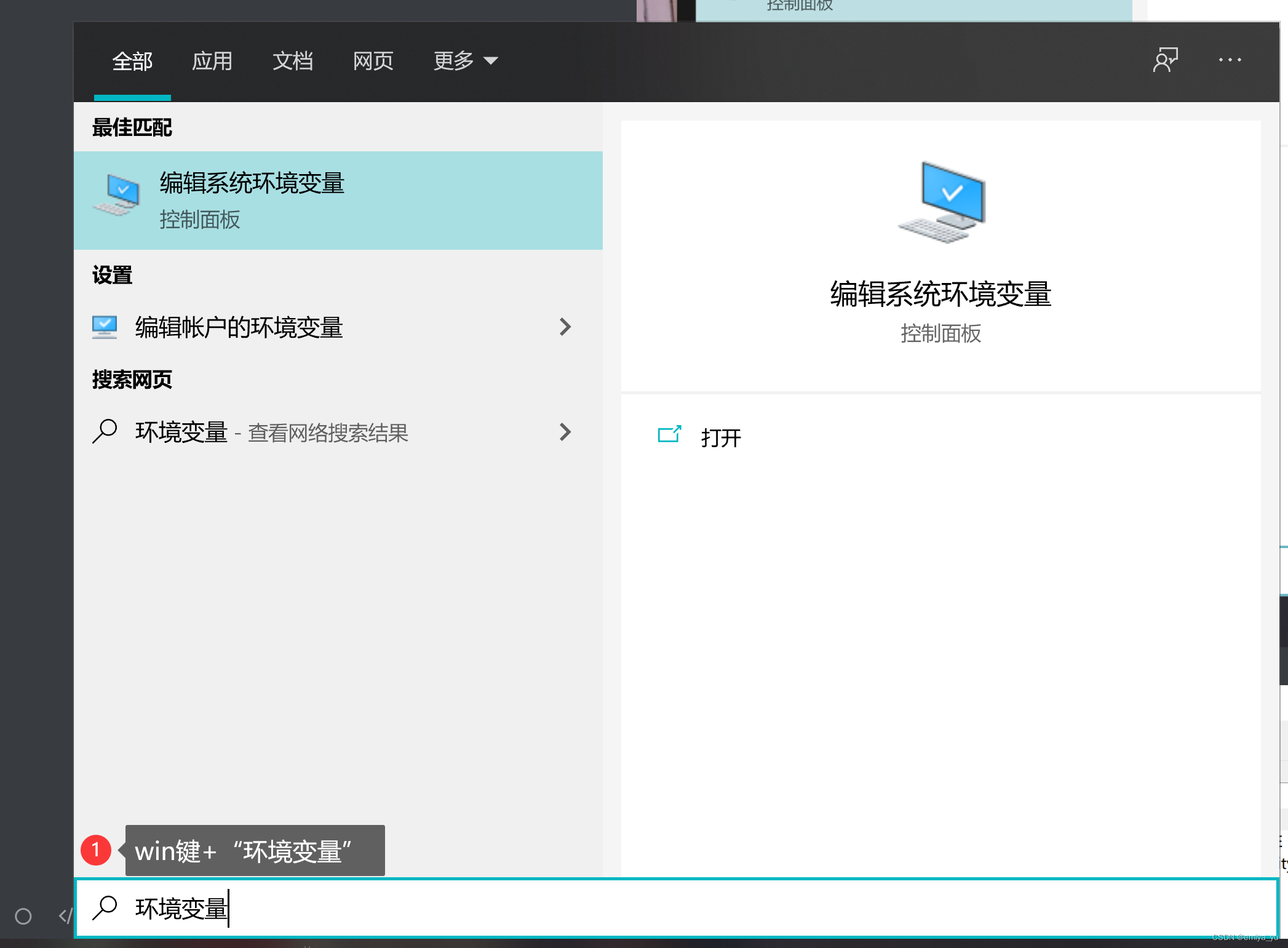Expand the chevron on the 环境变量 web-search row
This screenshot has height=948, width=1288.
coord(565,432)
